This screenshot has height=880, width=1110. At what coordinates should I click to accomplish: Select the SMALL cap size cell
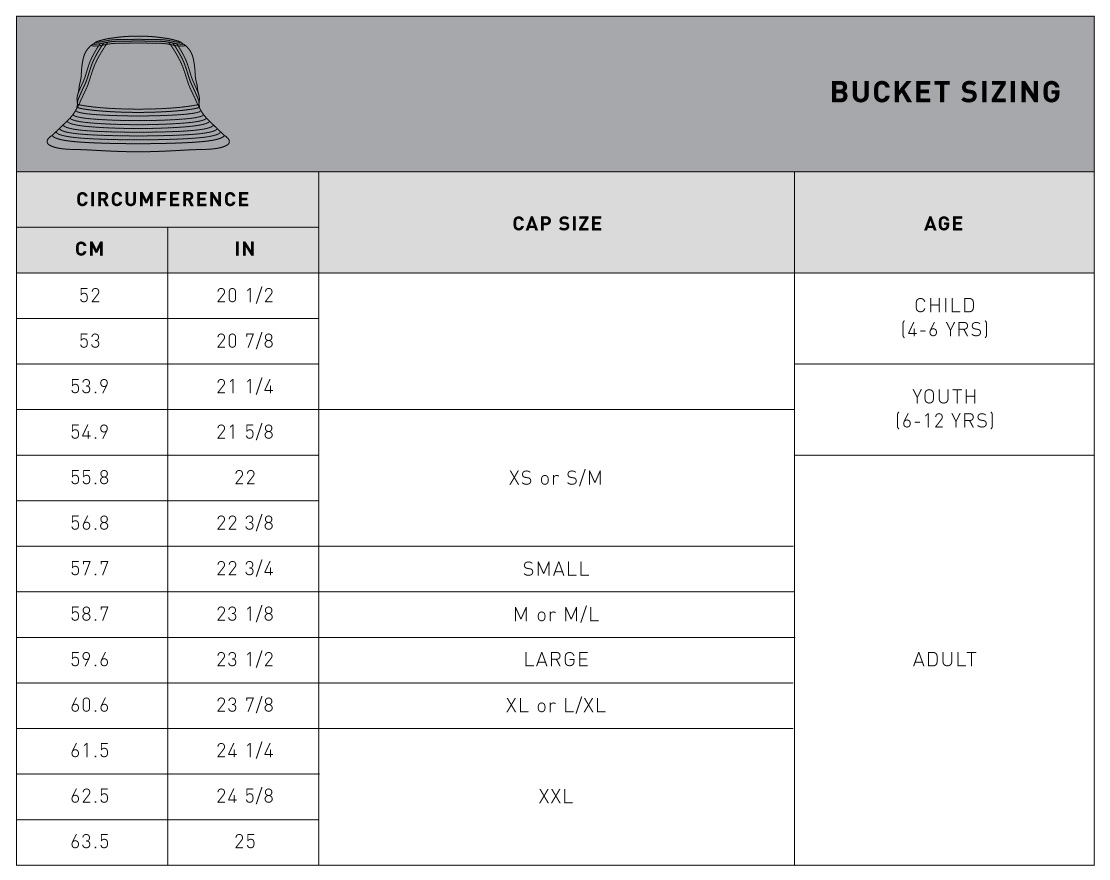click(556, 569)
